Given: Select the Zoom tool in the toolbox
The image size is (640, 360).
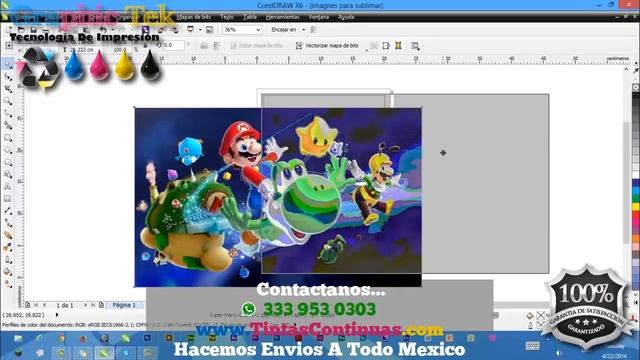Looking at the screenshot, I should [8, 101].
